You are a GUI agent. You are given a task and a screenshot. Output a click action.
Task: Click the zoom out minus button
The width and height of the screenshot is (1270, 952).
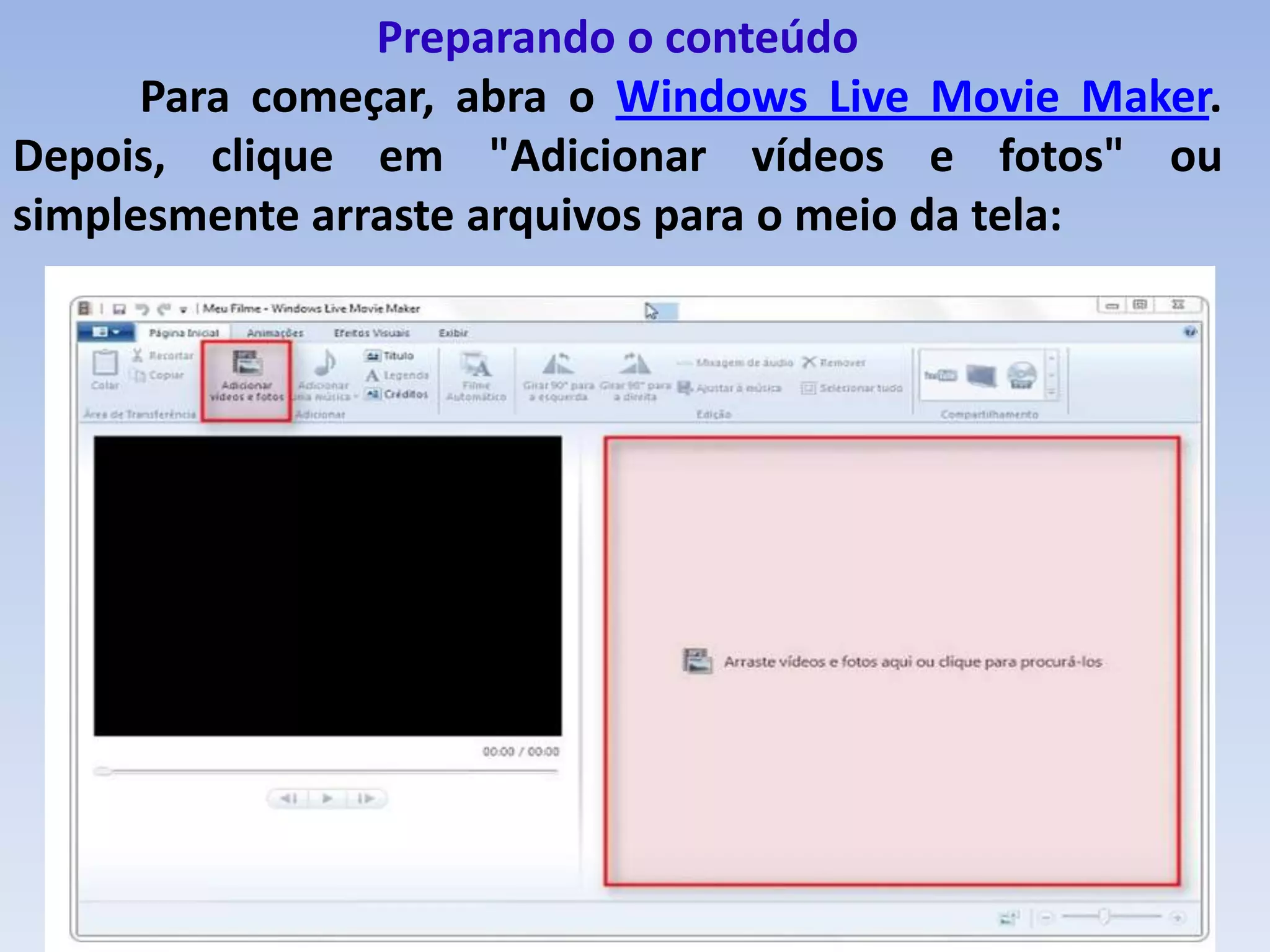(1046, 917)
